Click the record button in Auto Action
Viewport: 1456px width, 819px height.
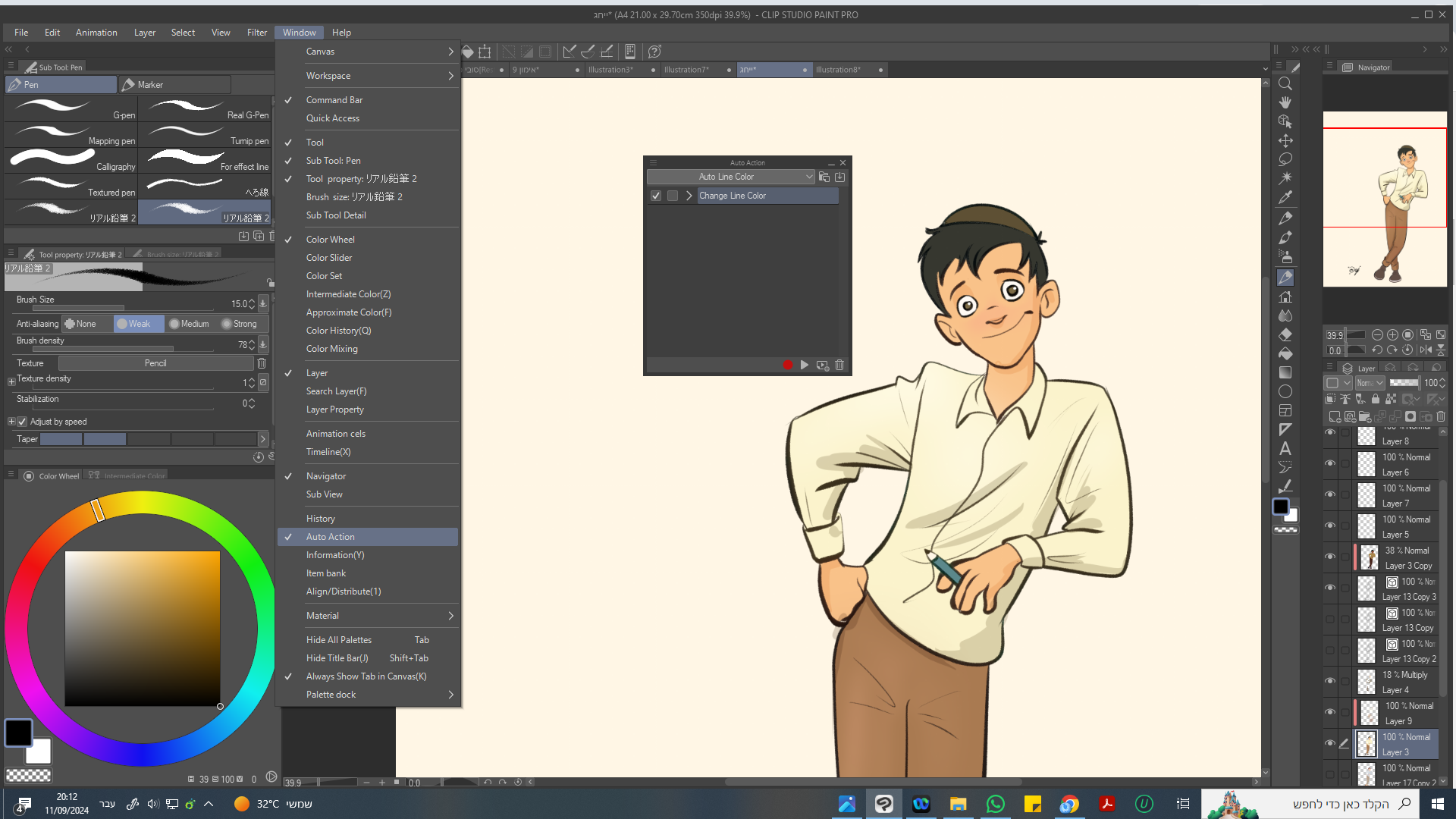(788, 366)
